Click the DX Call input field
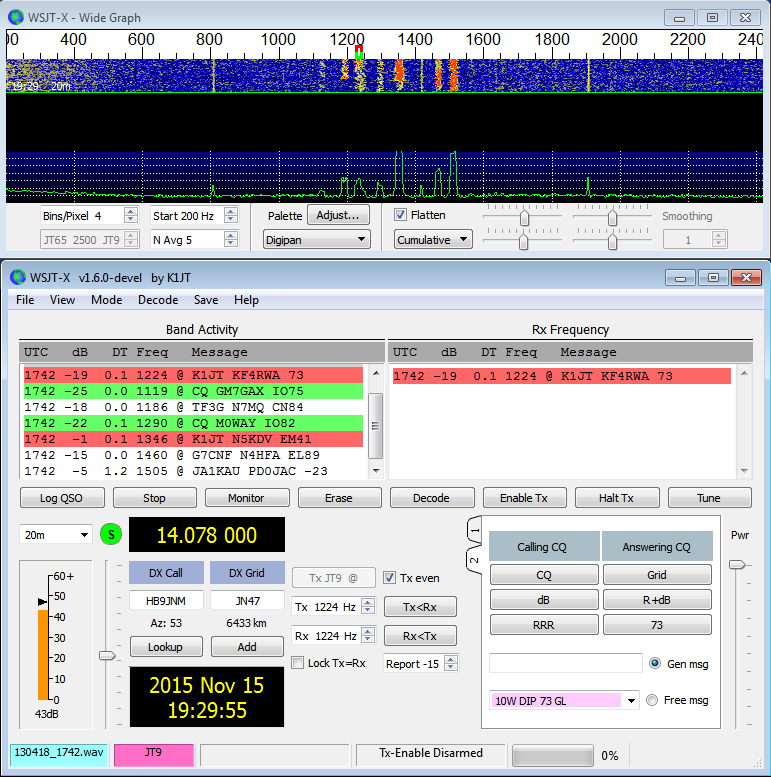Image resolution: width=771 pixels, height=777 pixels. tap(166, 600)
